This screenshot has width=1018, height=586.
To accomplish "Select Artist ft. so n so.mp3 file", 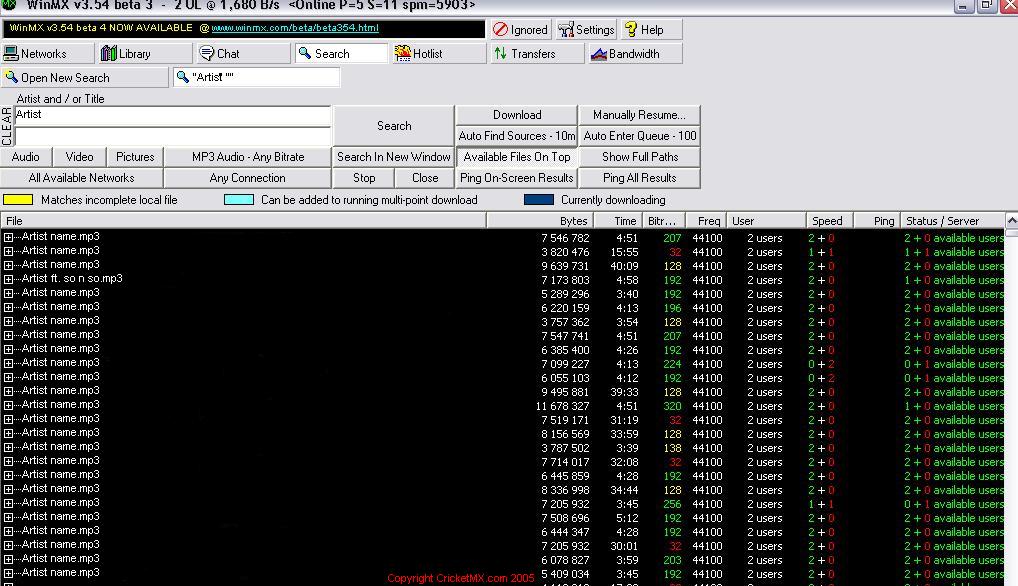I will point(72,278).
